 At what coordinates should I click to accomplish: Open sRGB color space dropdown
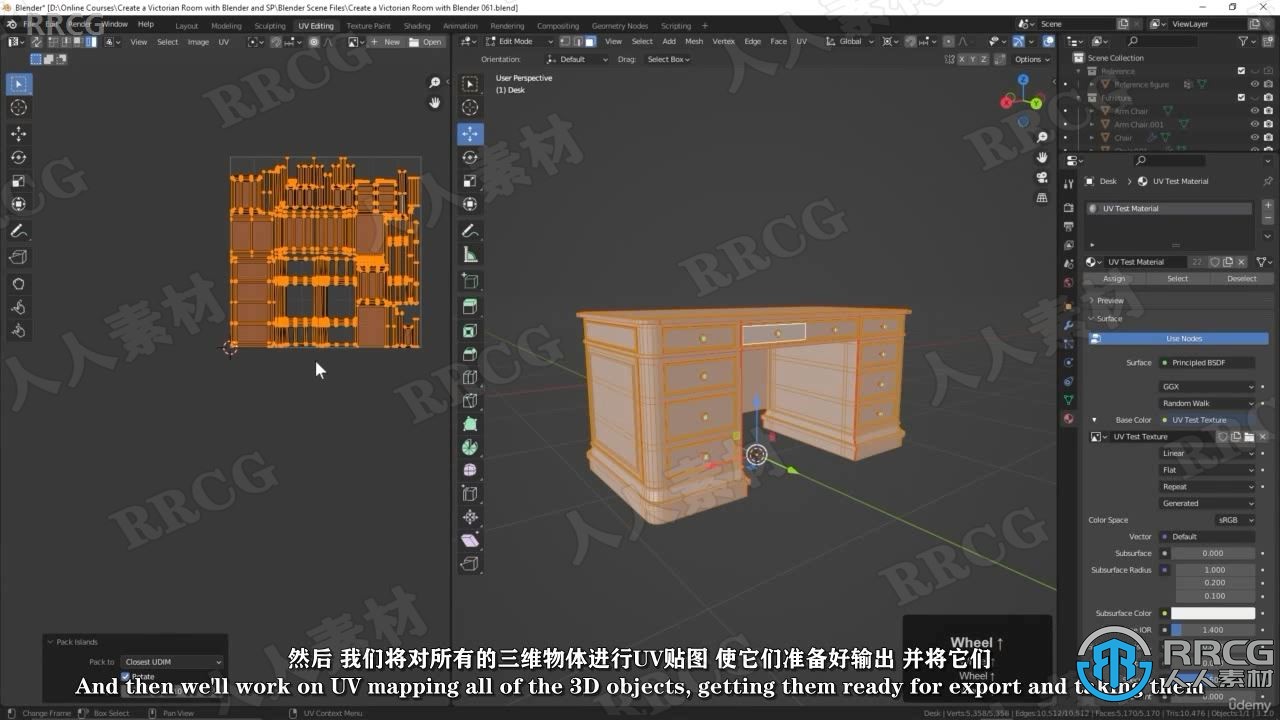(1235, 520)
